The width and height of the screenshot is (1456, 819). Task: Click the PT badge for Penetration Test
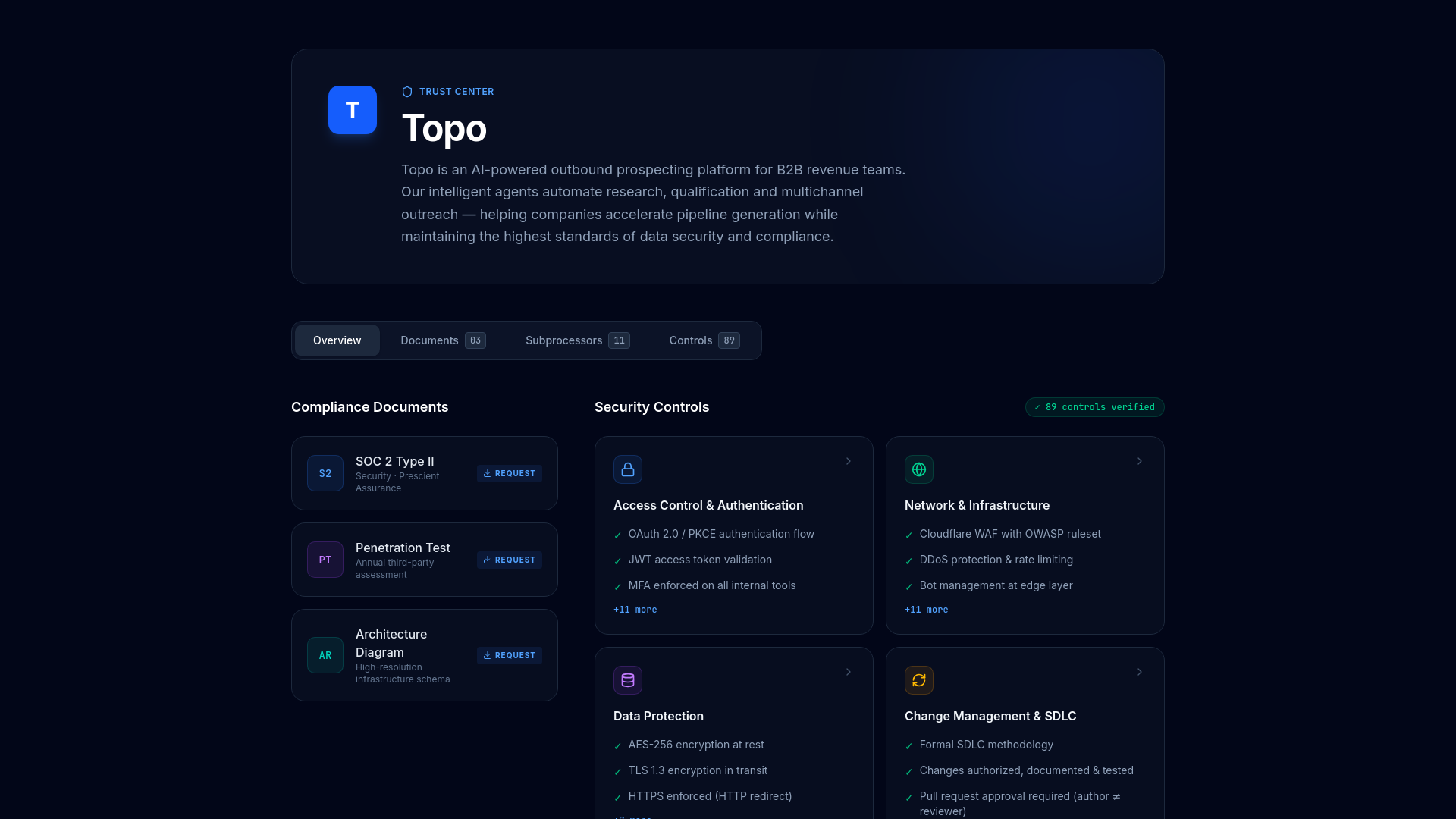(325, 560)
